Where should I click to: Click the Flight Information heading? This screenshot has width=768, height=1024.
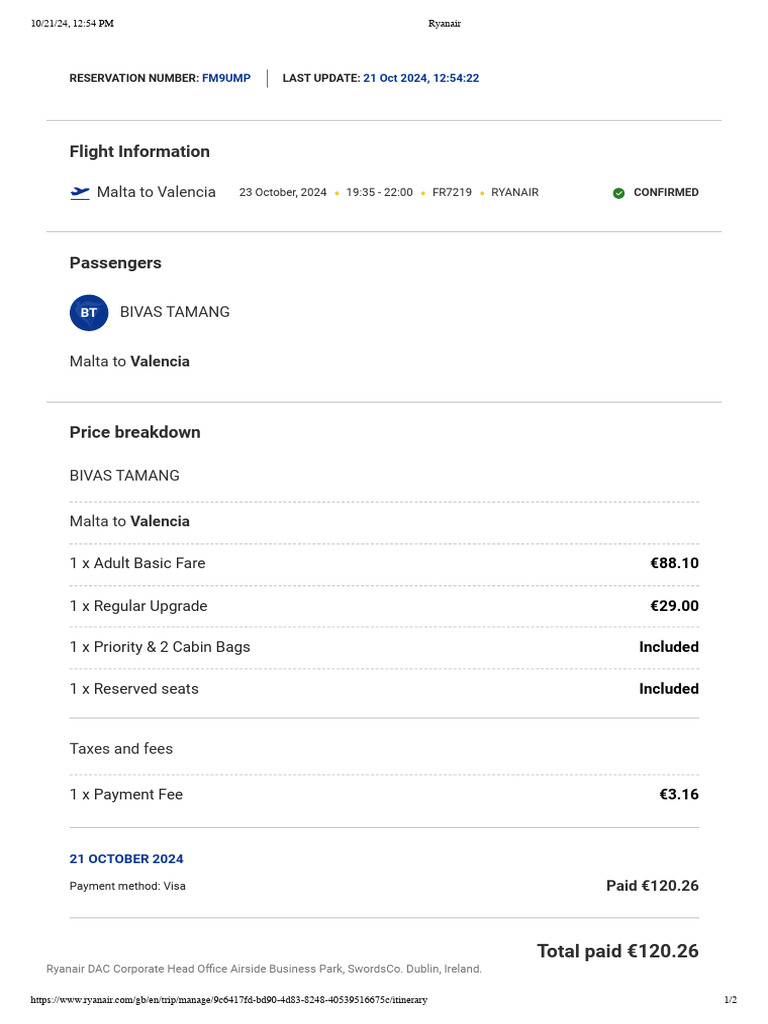[x=139, y=152]
